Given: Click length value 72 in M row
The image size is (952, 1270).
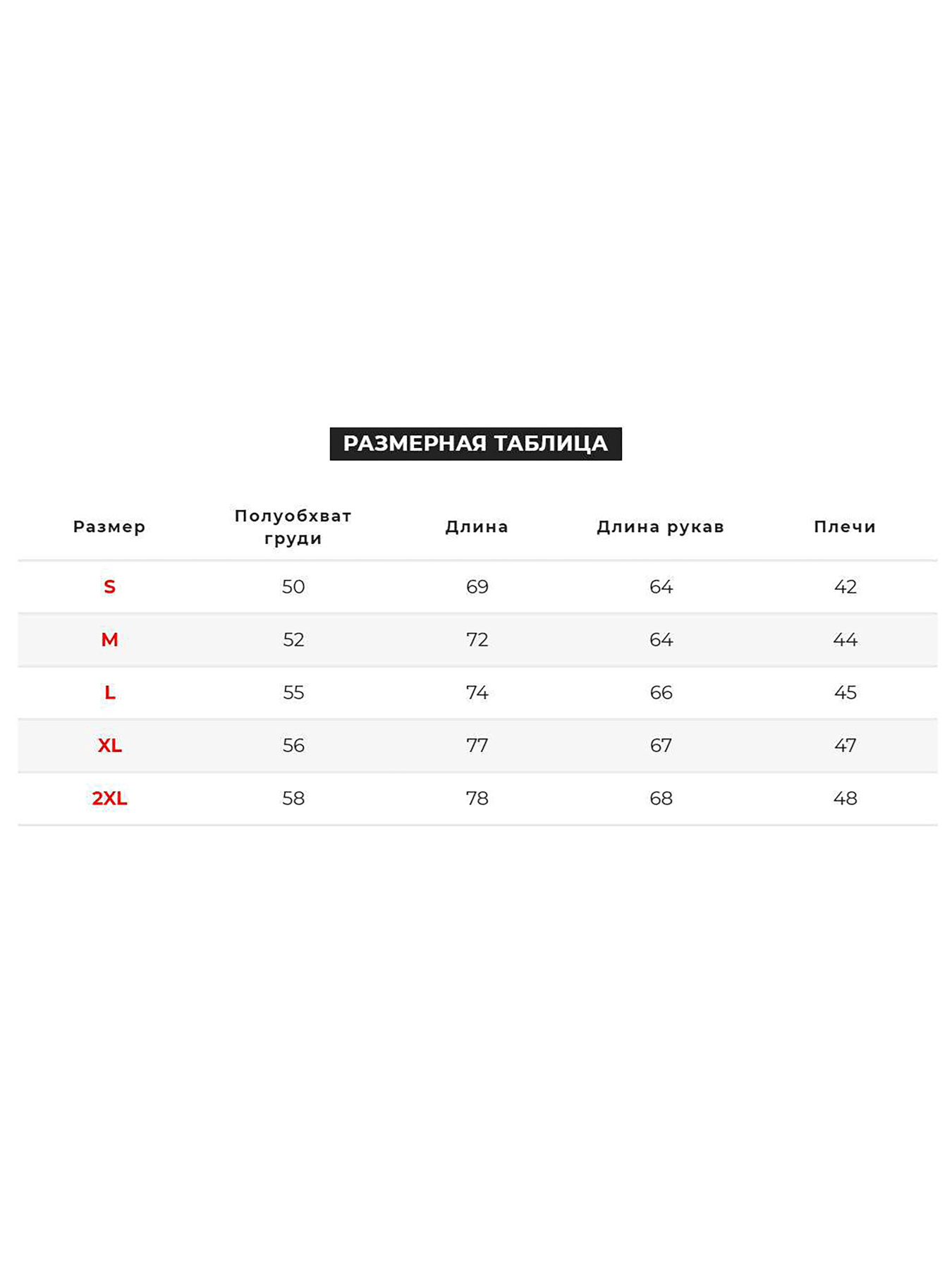Looking at the screenshot, I should (477, 639).
